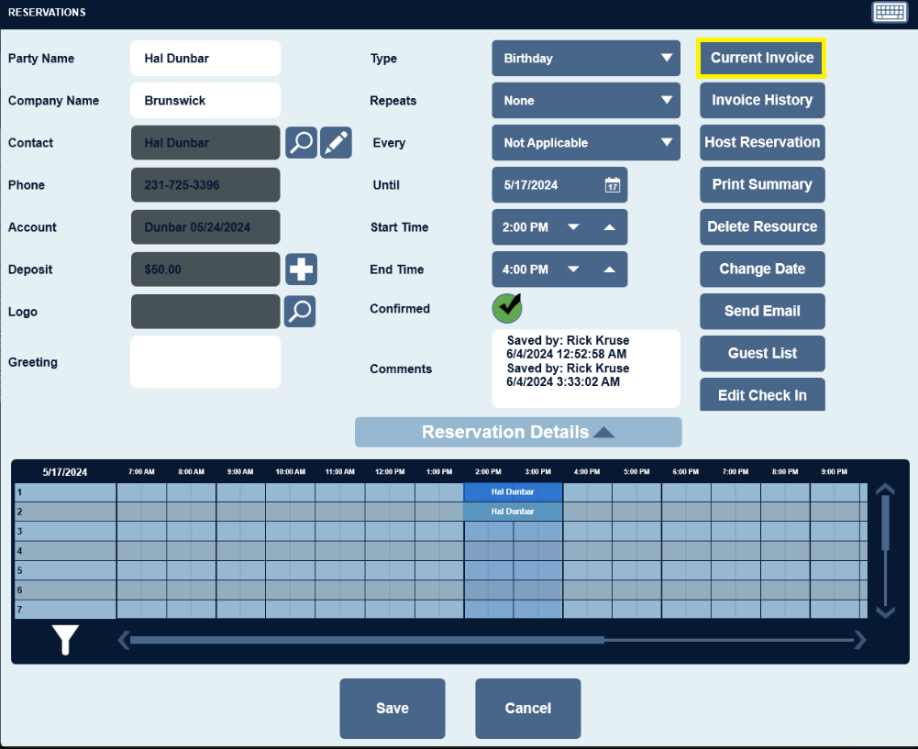Viewport: 918px width, 749px height.
Task: Click the Send Email button
Action: click(762, 311)
